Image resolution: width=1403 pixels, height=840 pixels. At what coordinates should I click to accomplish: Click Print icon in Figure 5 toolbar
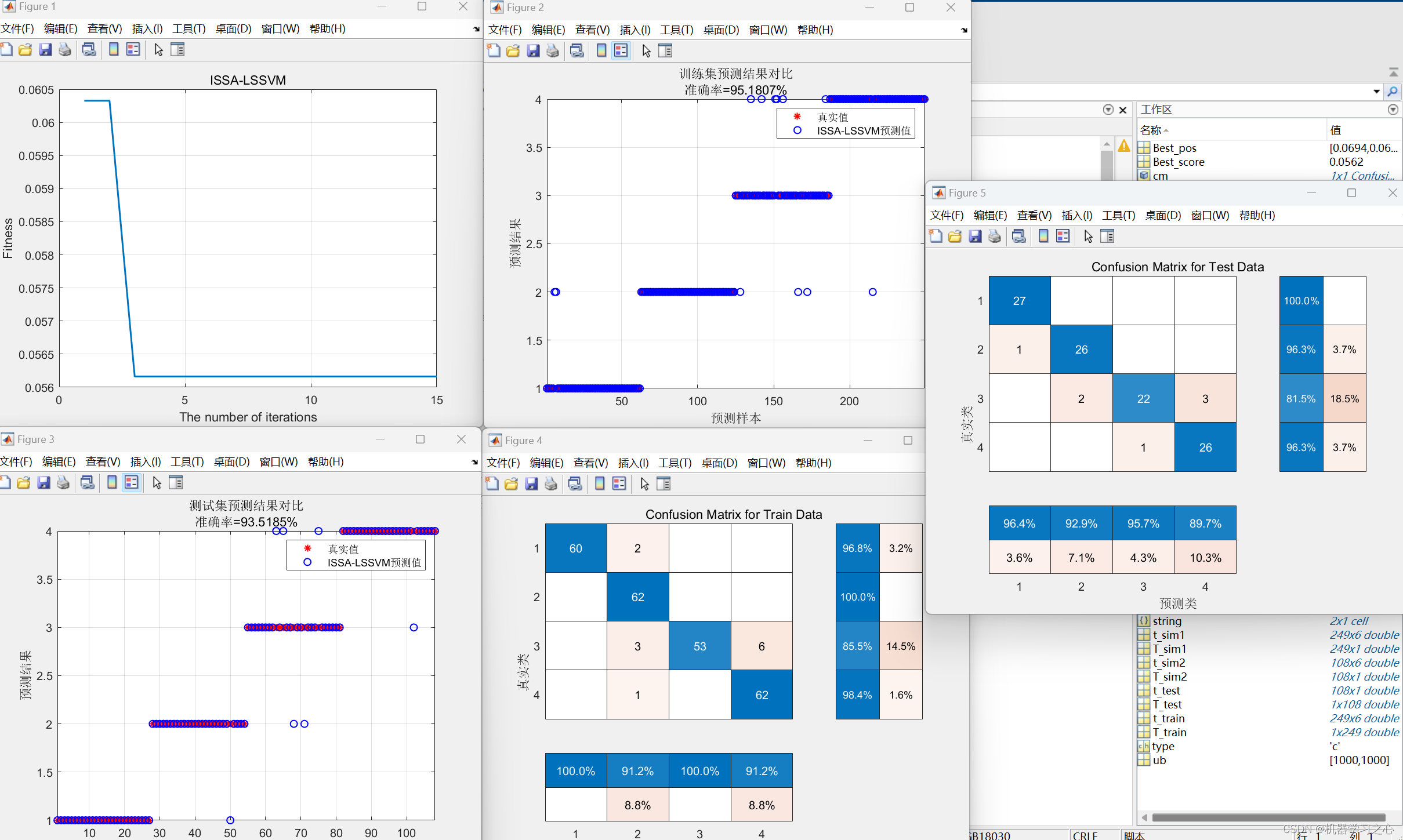[995, 237]
